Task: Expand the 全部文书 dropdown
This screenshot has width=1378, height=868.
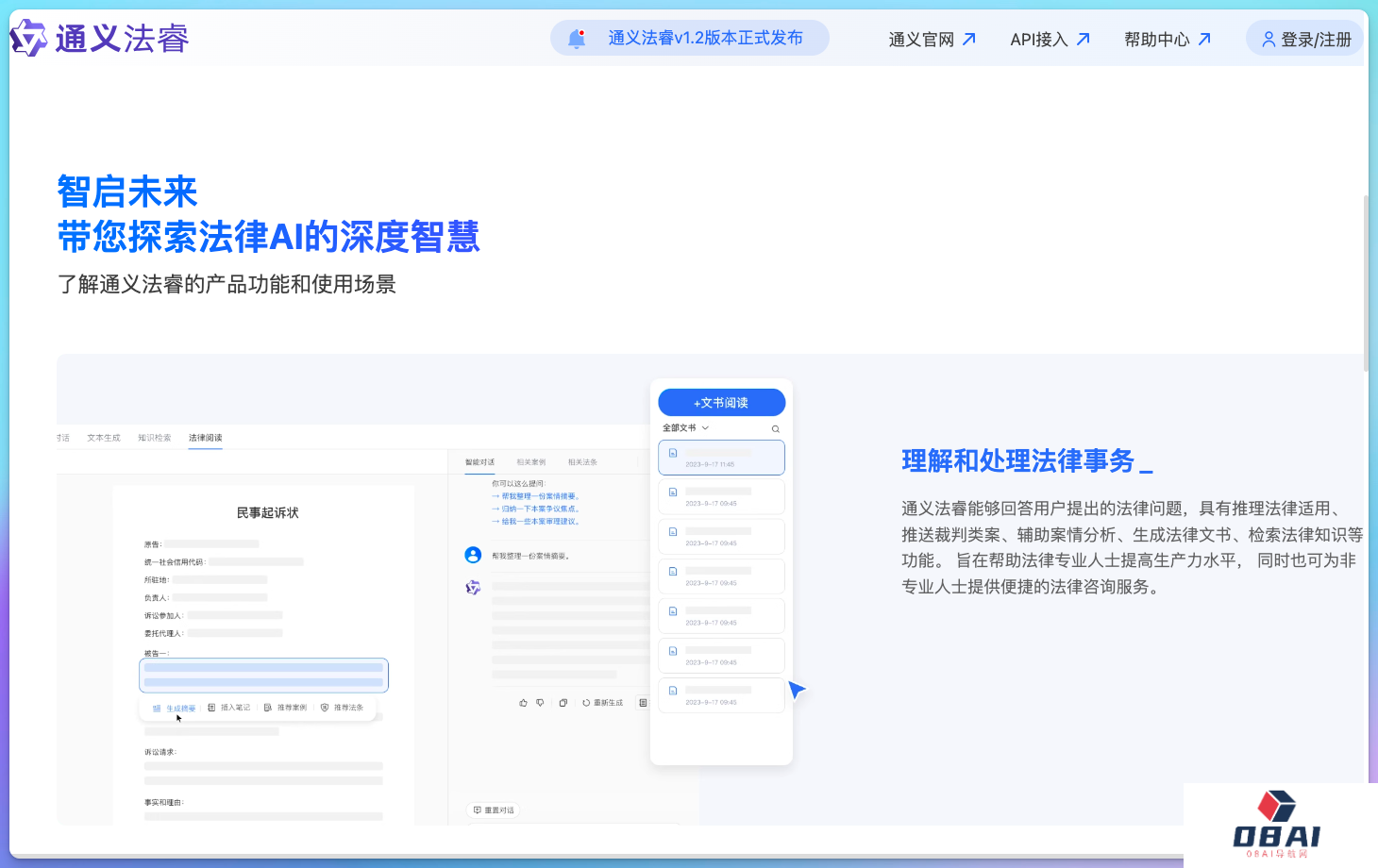Action: 685,428
